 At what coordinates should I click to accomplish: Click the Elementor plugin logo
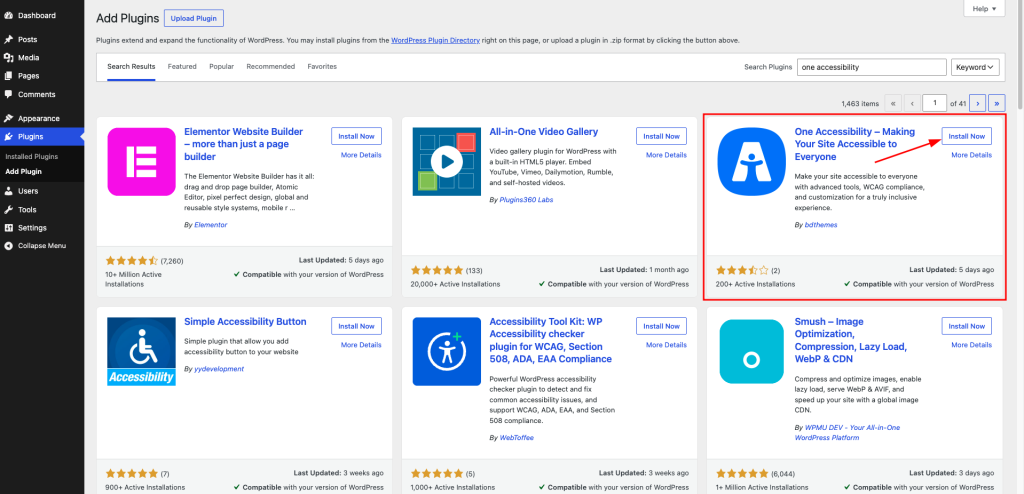click(142, 161)
